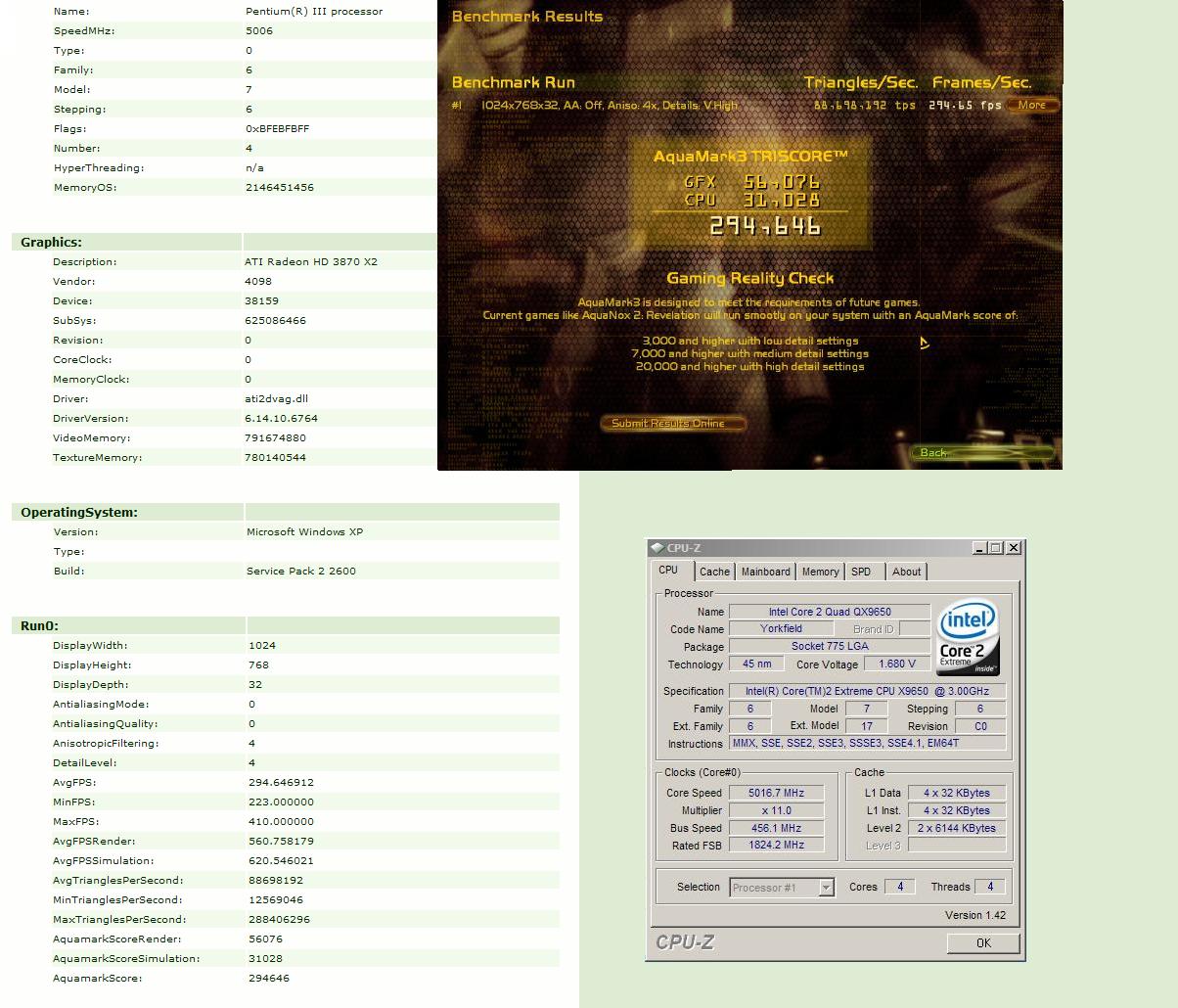Image resolution: width=1178 pixels, height=1008 pixels.
Task: Click the AquaMark3 total score 294,646
Action: tap(765, 226)
